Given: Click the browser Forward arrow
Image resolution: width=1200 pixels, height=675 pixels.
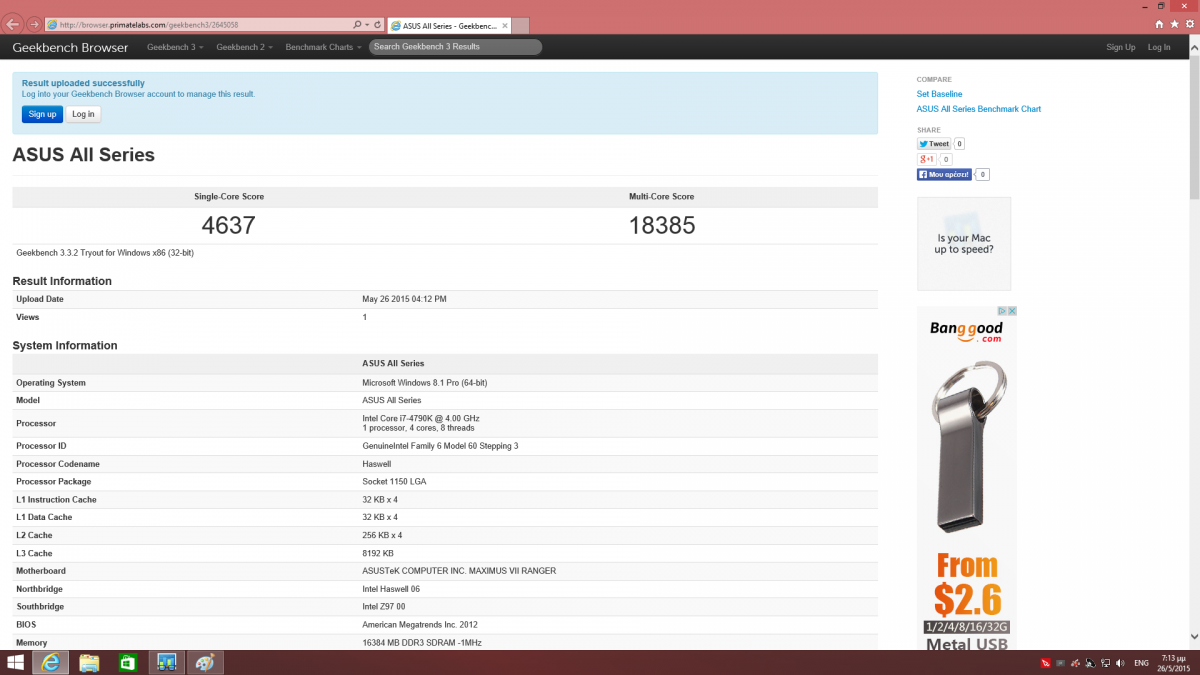Looking at the screenshot, I should (x=34, y=24).
